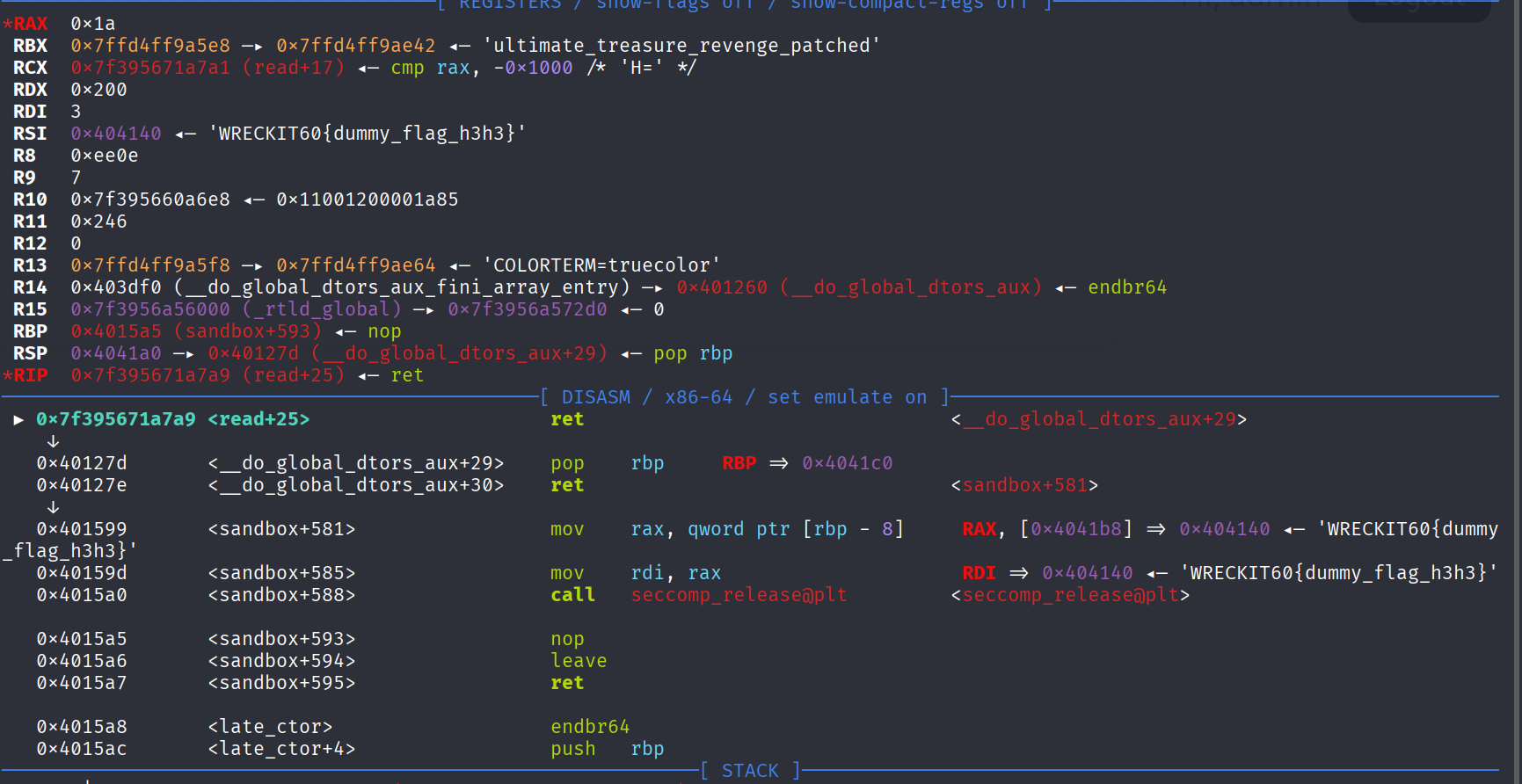Click the RBP arrow in pop rbp line
Screen dimensions: 1522x784
click(778, 463)
